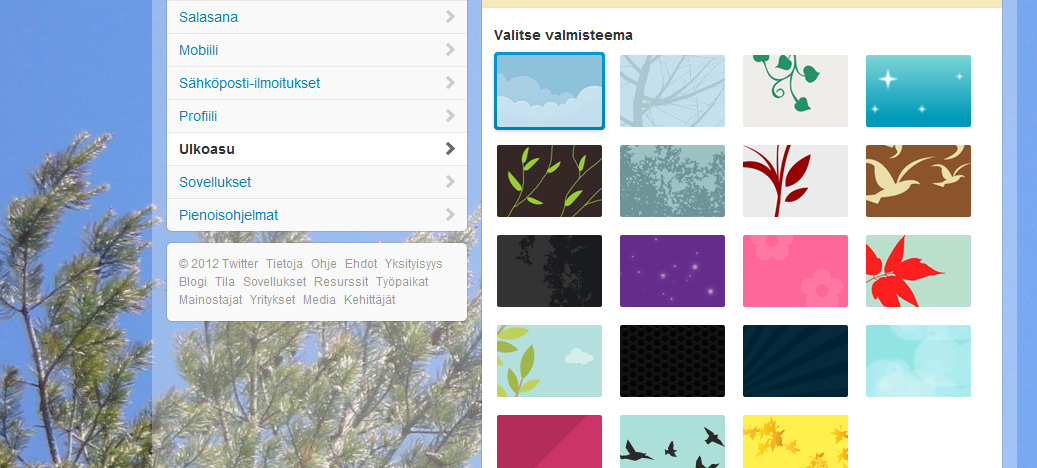Open the Blogi footer link
The image size is (1037, 468).
[x=192, y=282]
